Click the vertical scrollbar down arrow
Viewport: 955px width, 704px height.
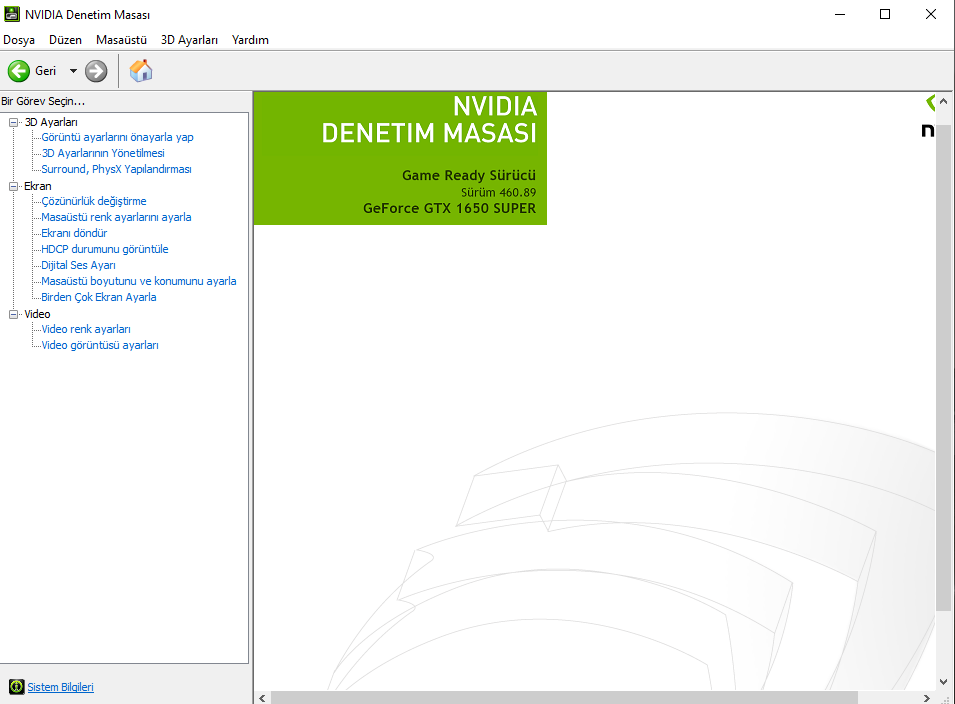(944, 680)
